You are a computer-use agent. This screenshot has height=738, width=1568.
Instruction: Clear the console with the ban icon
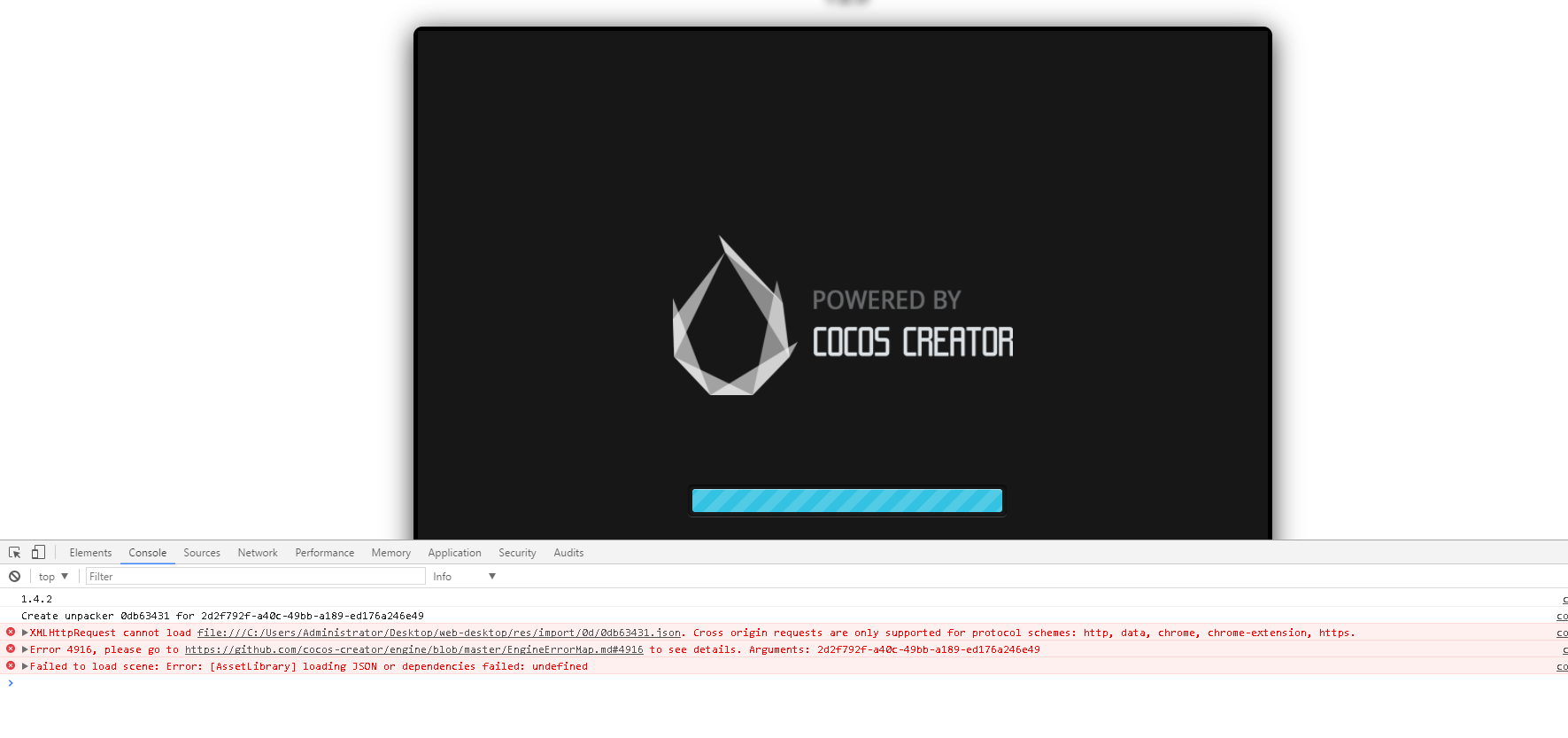pos(15,576)
